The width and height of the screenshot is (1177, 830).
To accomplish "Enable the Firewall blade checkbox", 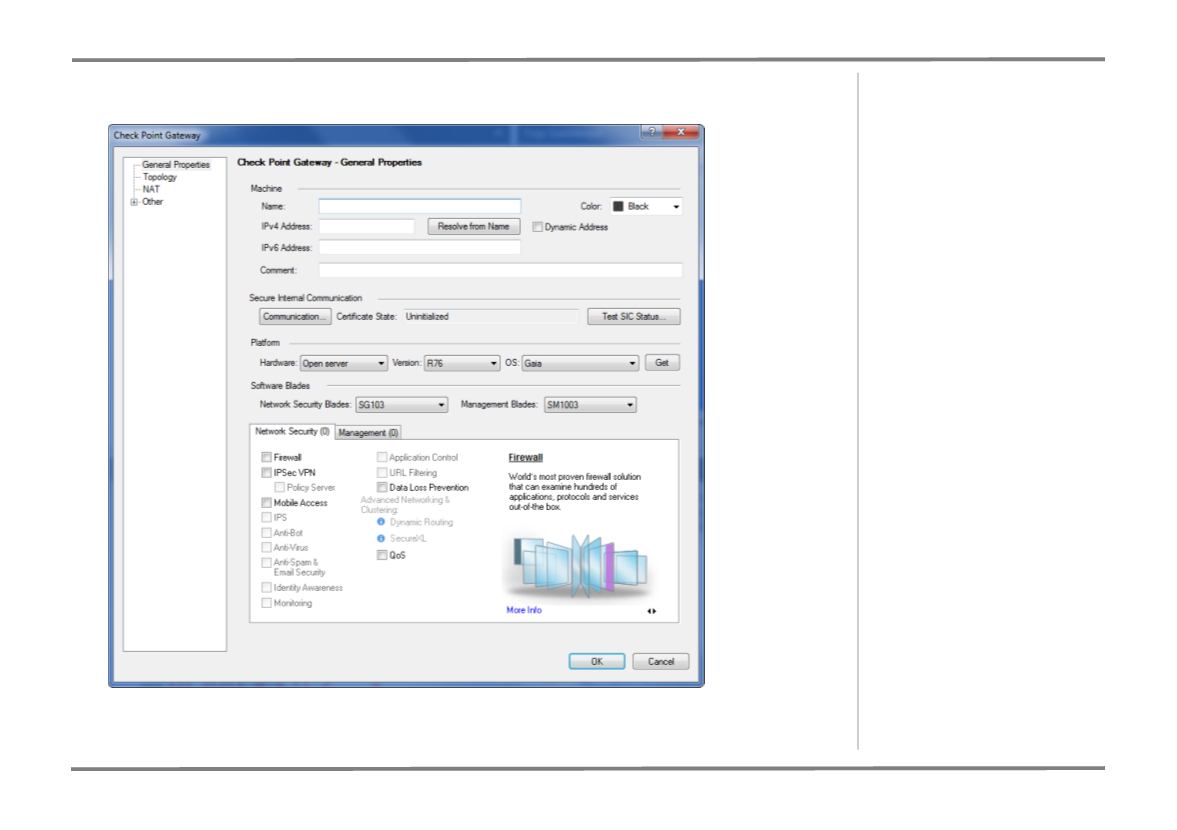I will tap(266, 457).
